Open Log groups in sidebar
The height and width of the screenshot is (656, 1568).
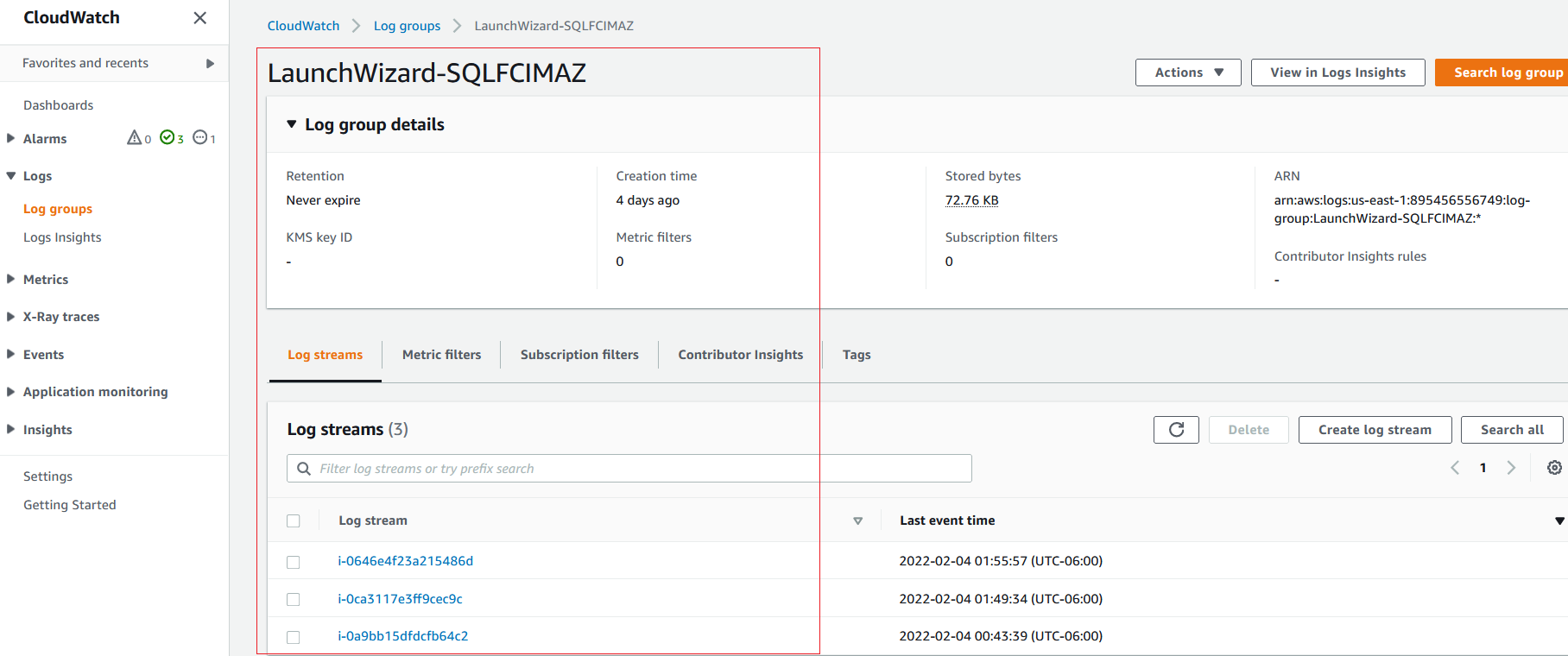[x=58, y=209]
